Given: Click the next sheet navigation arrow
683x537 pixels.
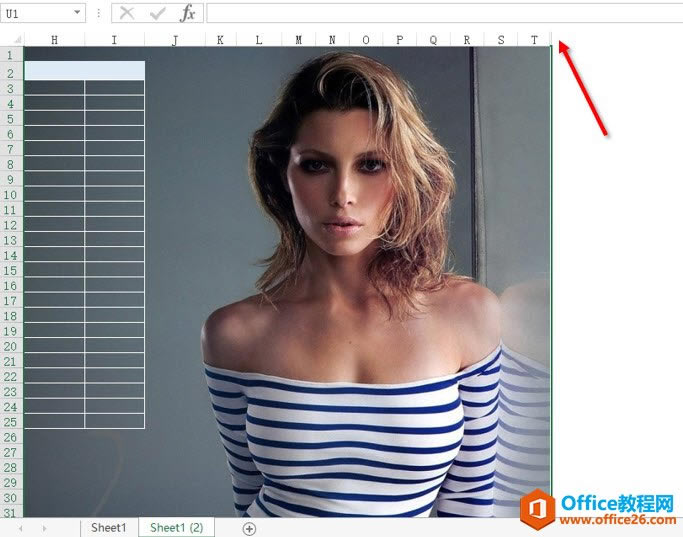Looking at the screenshot, I should tap(44, 528).
